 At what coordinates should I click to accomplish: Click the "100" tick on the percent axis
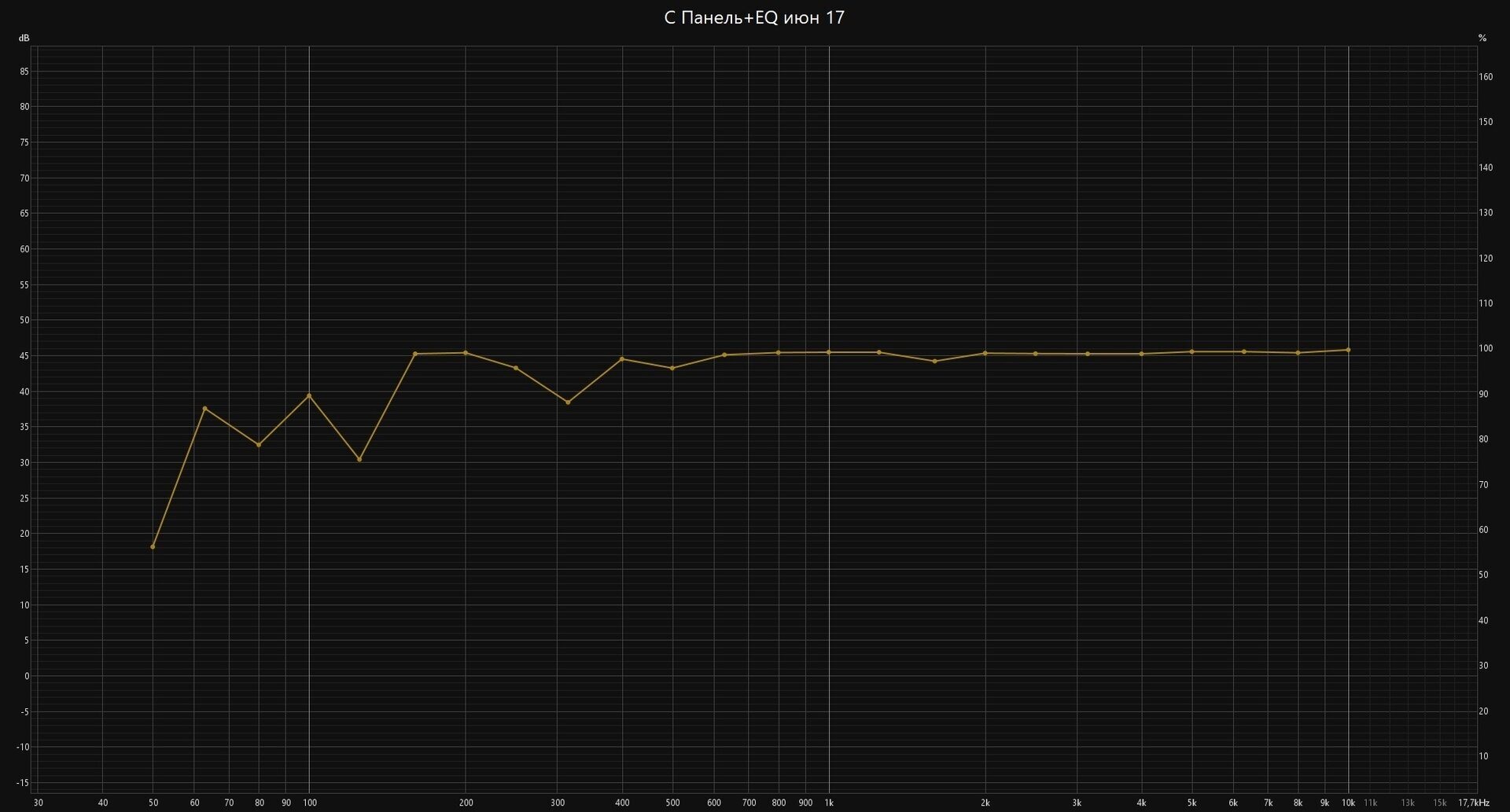[1485, 349]
